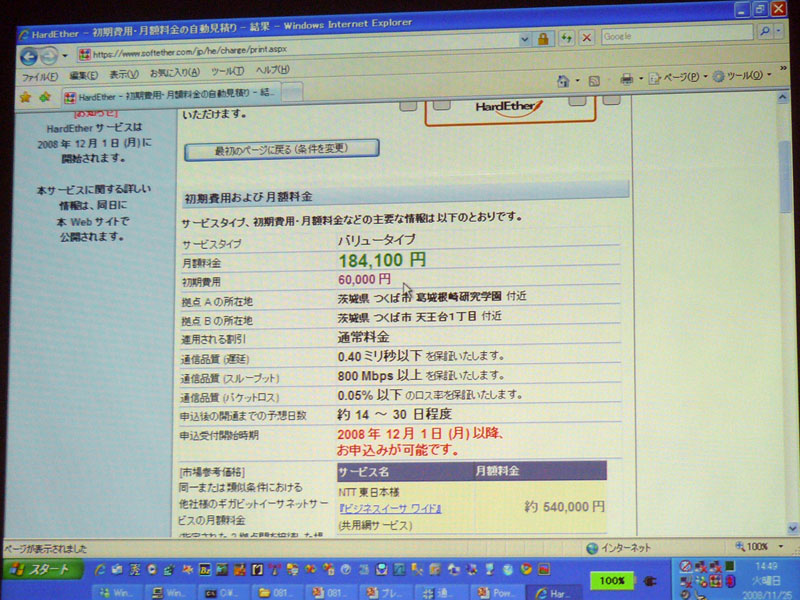Click the 184,100 円 monthly fee value

382,261
